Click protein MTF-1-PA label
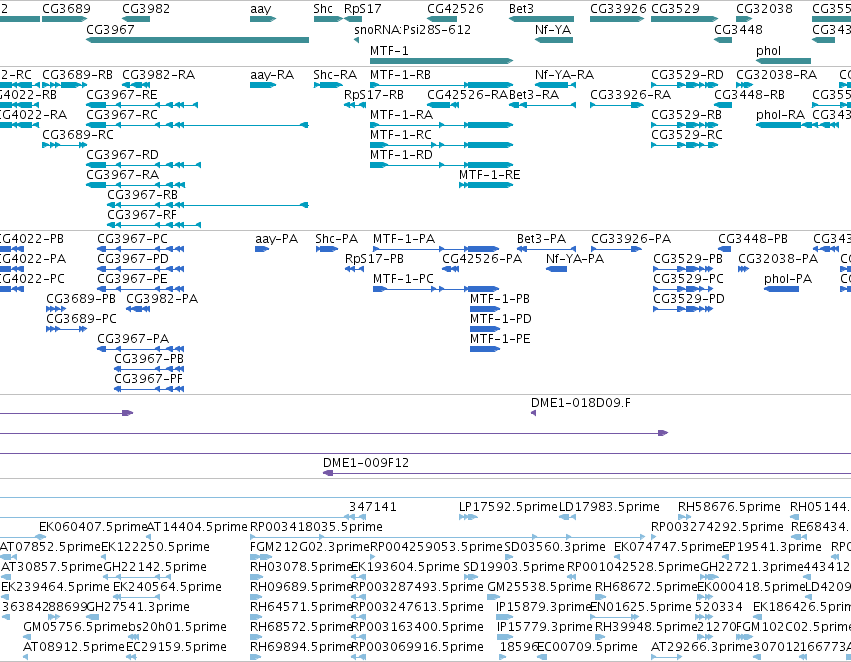The width and height of the screenshot is (851, 662). (x=404, y=239)
